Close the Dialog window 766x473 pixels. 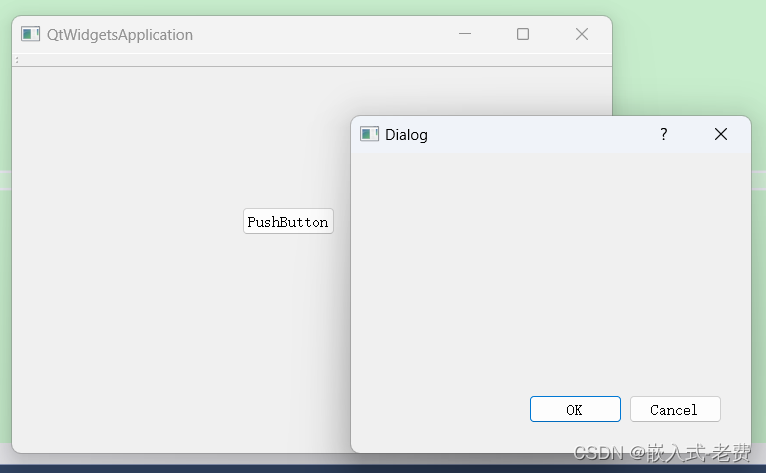721,134
